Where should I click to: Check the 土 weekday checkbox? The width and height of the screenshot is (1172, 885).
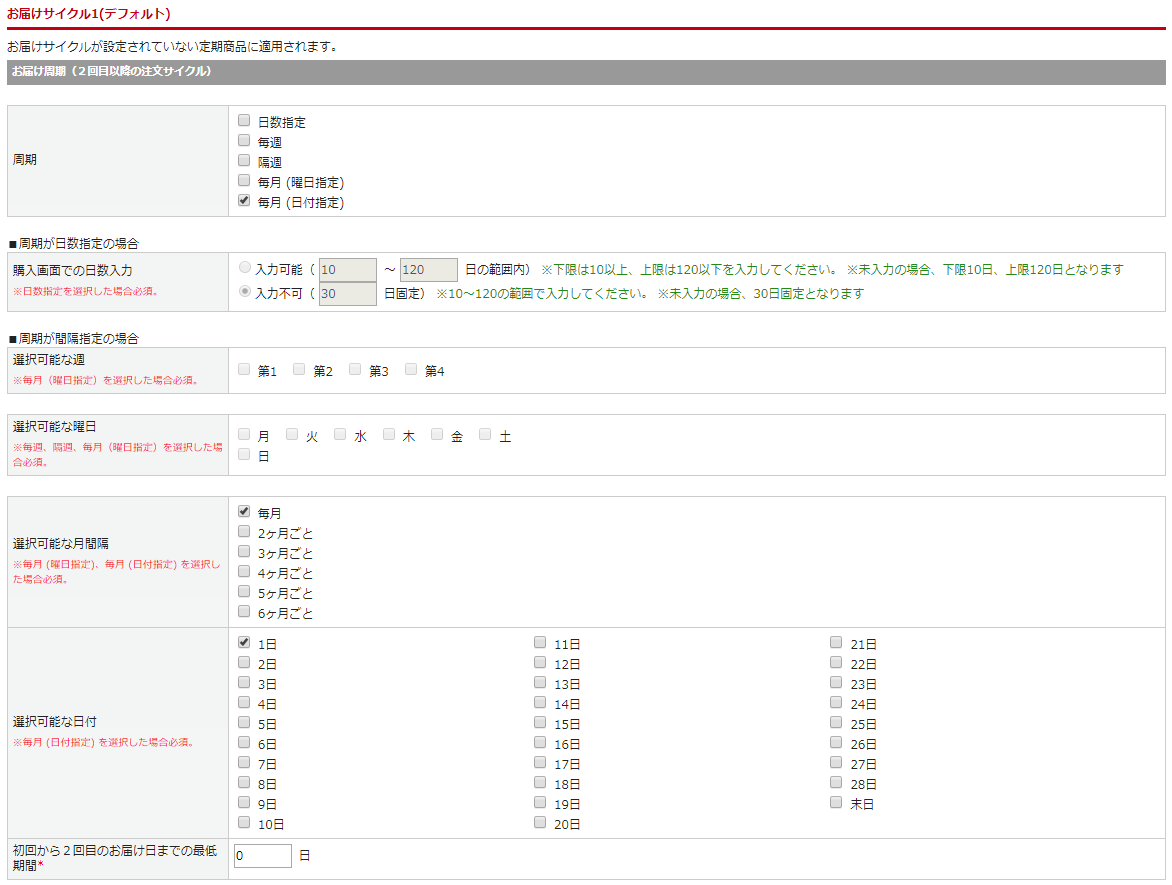[x=485, y=435]
